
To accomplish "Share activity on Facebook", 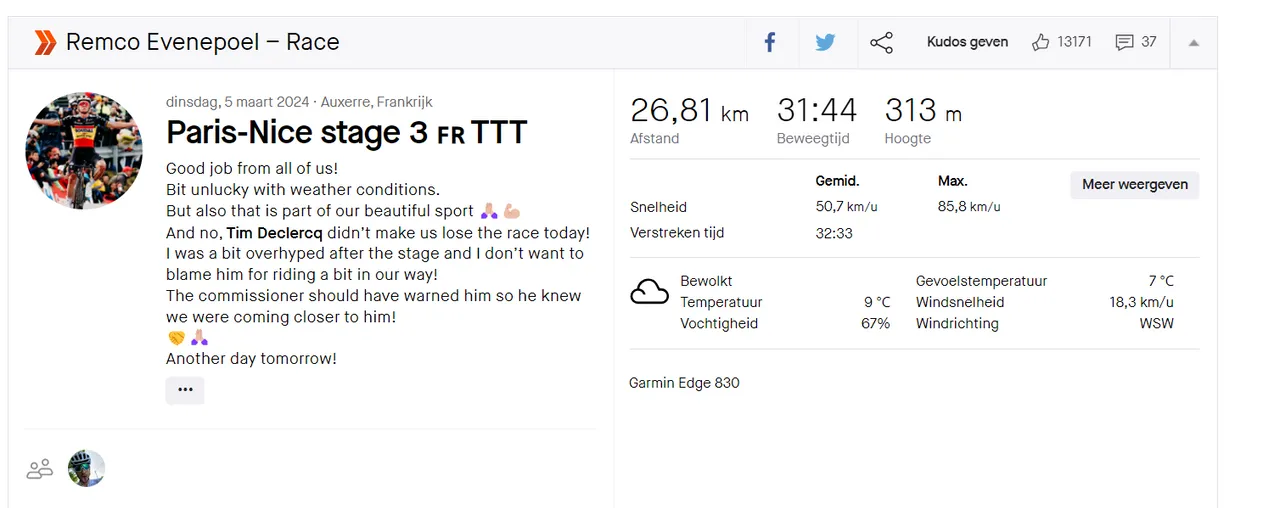I will click(x=770, y=42).
